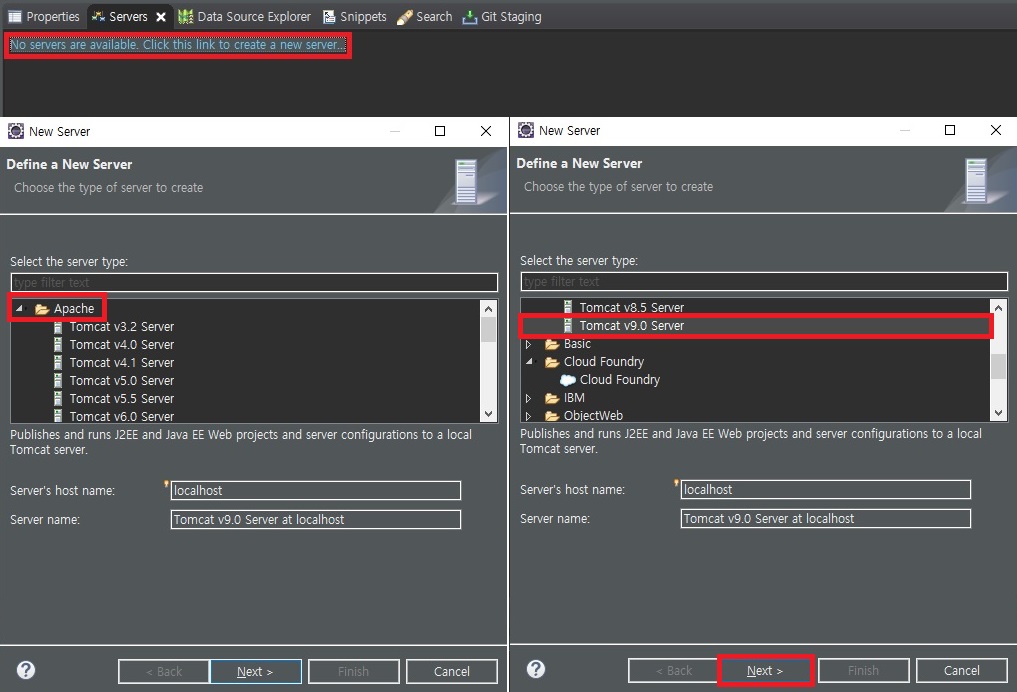
Task: Click Finish in the left New Server dialog
Action: (353, 672)
